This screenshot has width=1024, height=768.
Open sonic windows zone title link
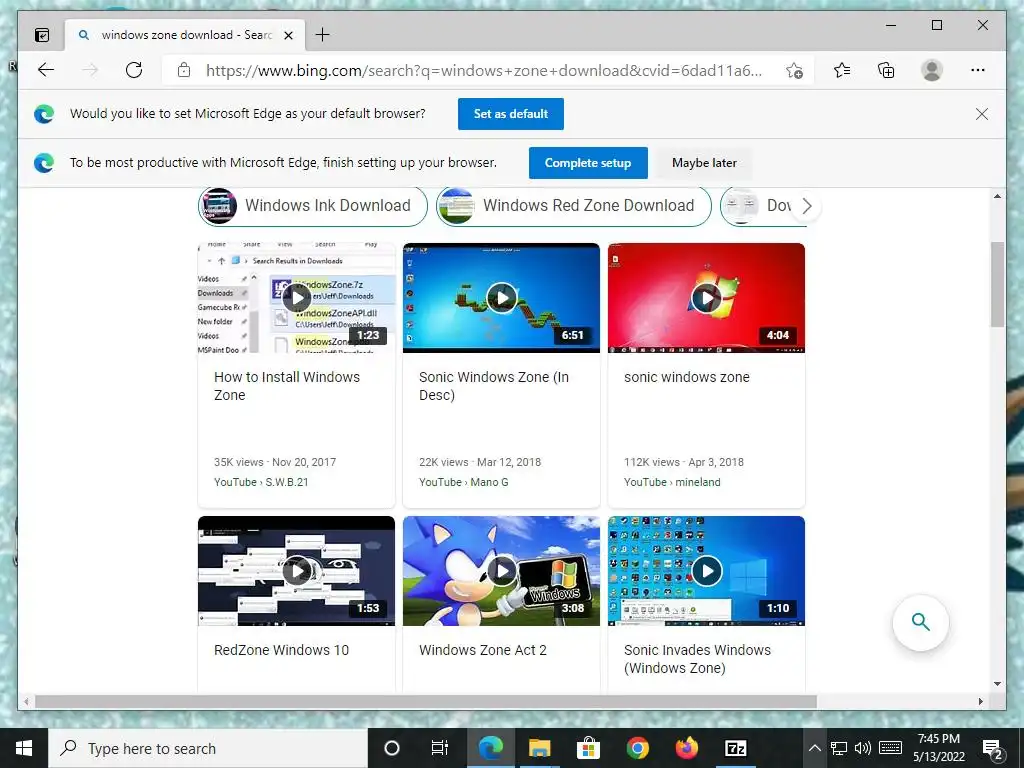click(686, 377)
